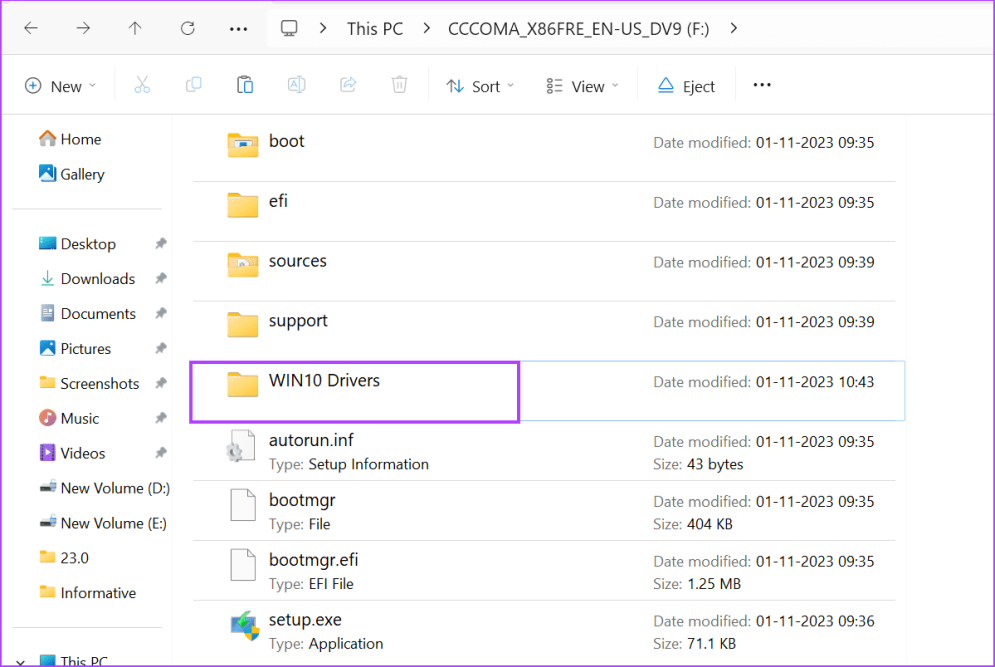995x667 pixels.
Task: Eject the F: drive
Action: point(686,86)
